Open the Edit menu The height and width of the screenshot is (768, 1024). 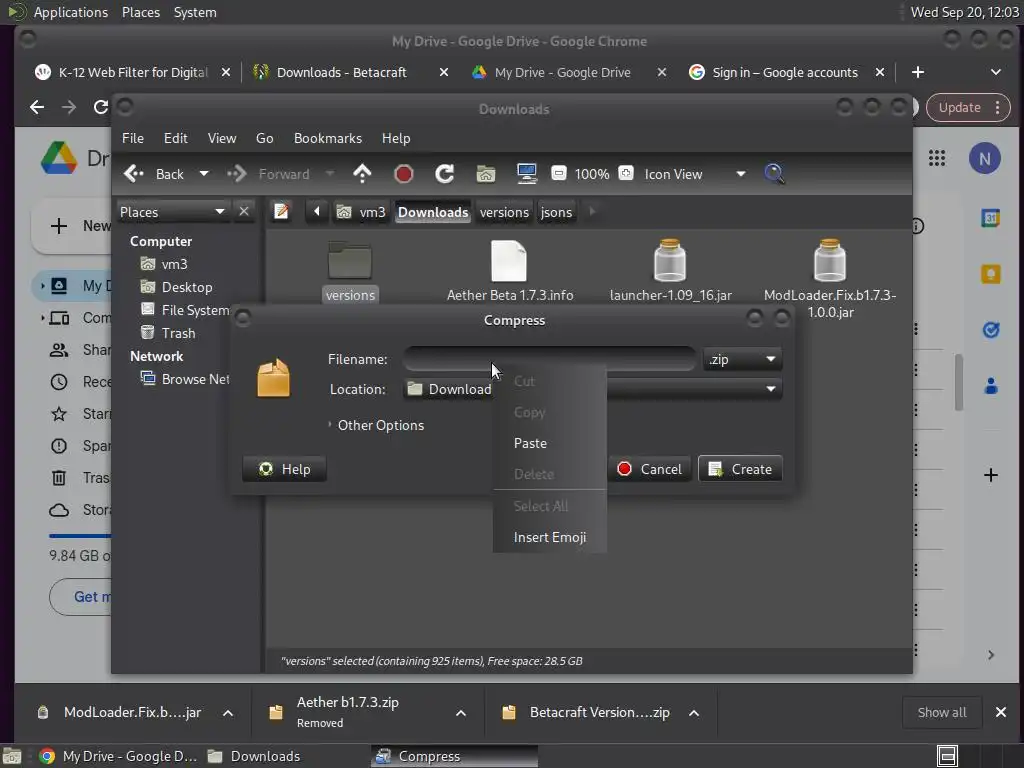(x=176, y=138)
